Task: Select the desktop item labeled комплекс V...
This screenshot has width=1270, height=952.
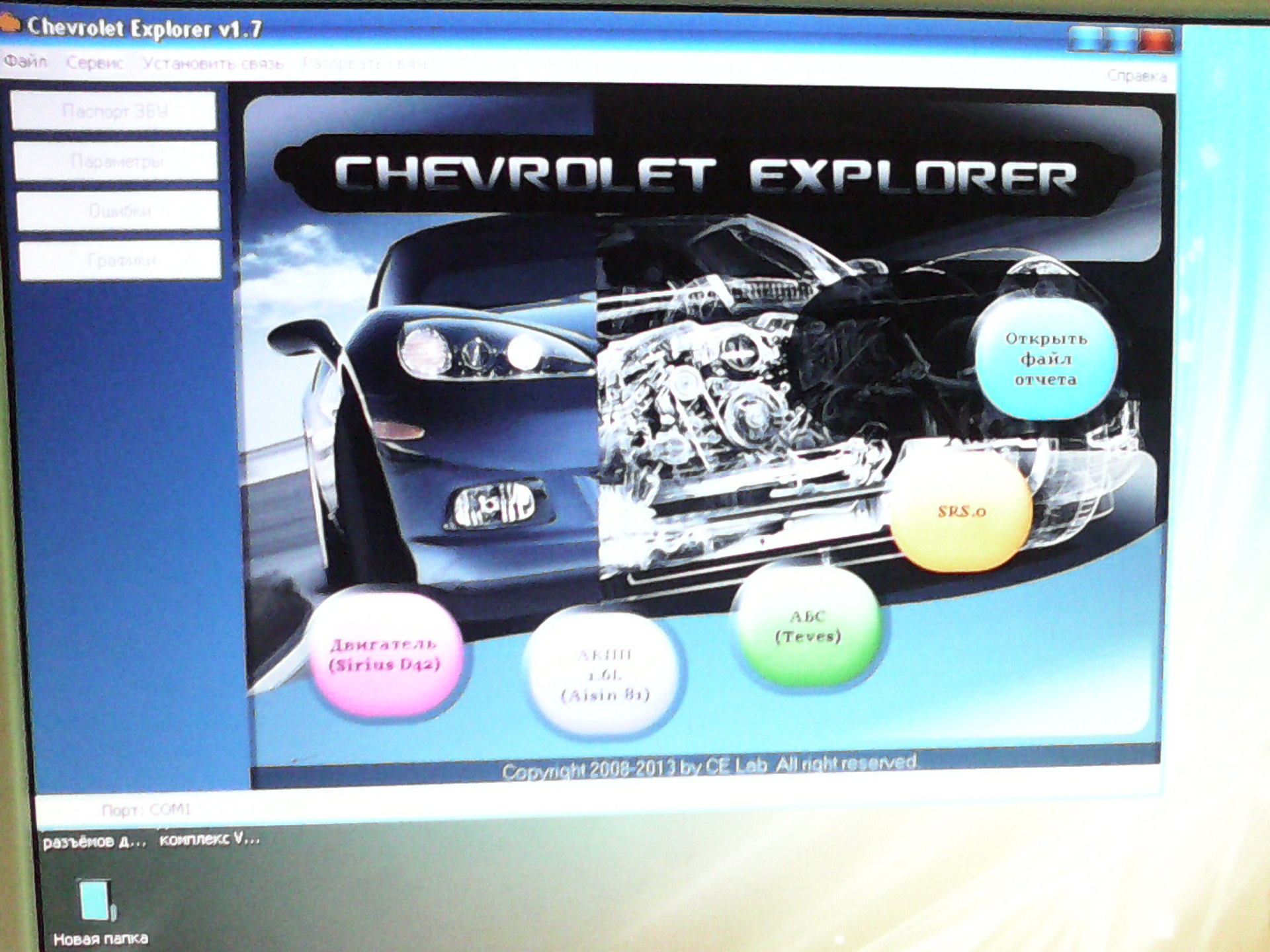Action: 210,840
